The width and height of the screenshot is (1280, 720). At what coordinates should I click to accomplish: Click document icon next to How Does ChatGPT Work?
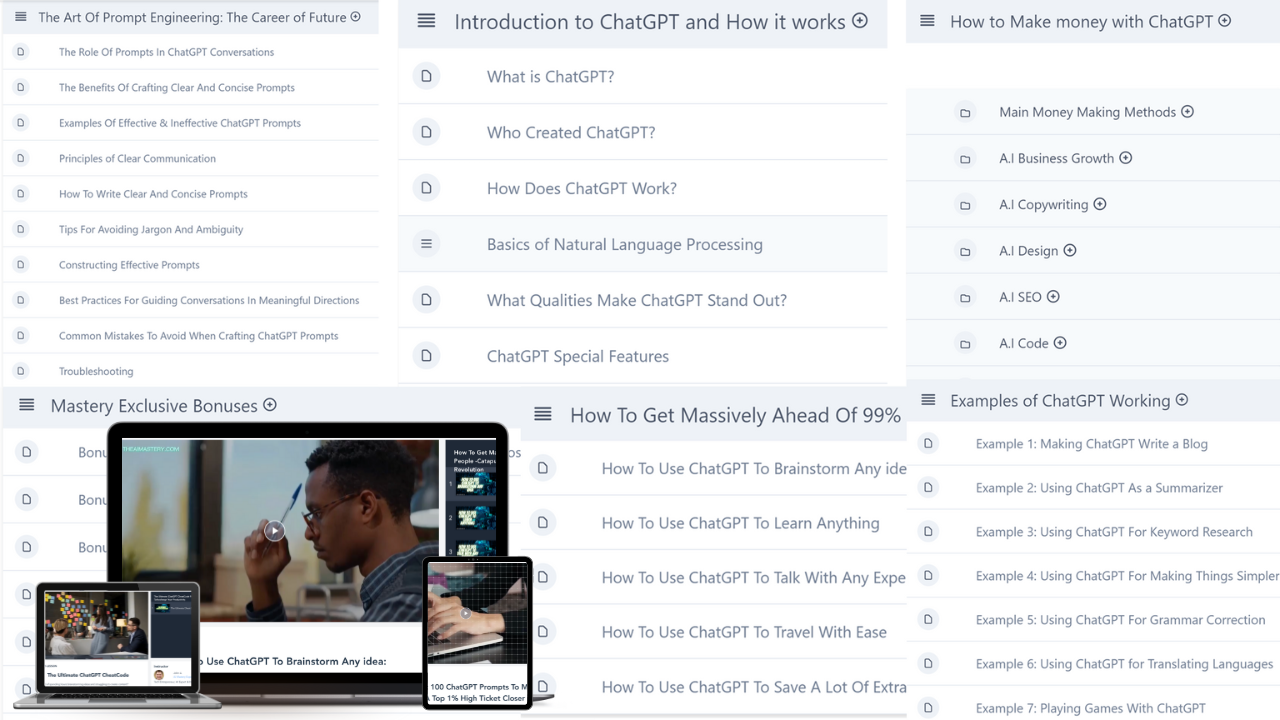(426, 188)
